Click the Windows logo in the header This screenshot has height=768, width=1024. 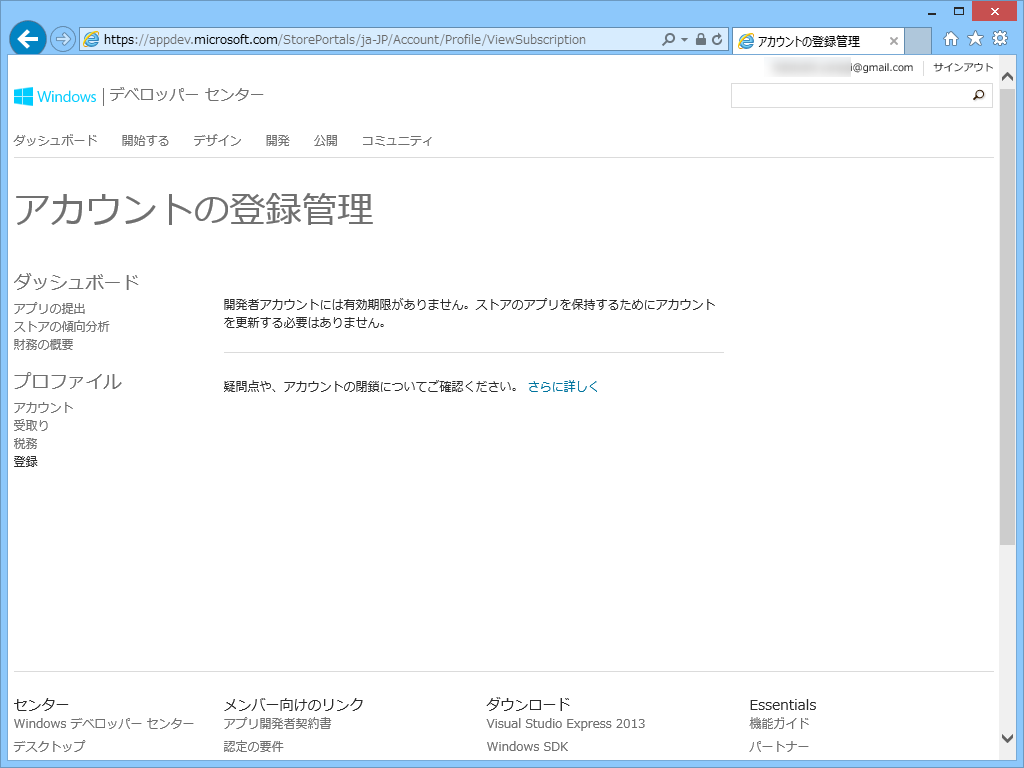22,96
